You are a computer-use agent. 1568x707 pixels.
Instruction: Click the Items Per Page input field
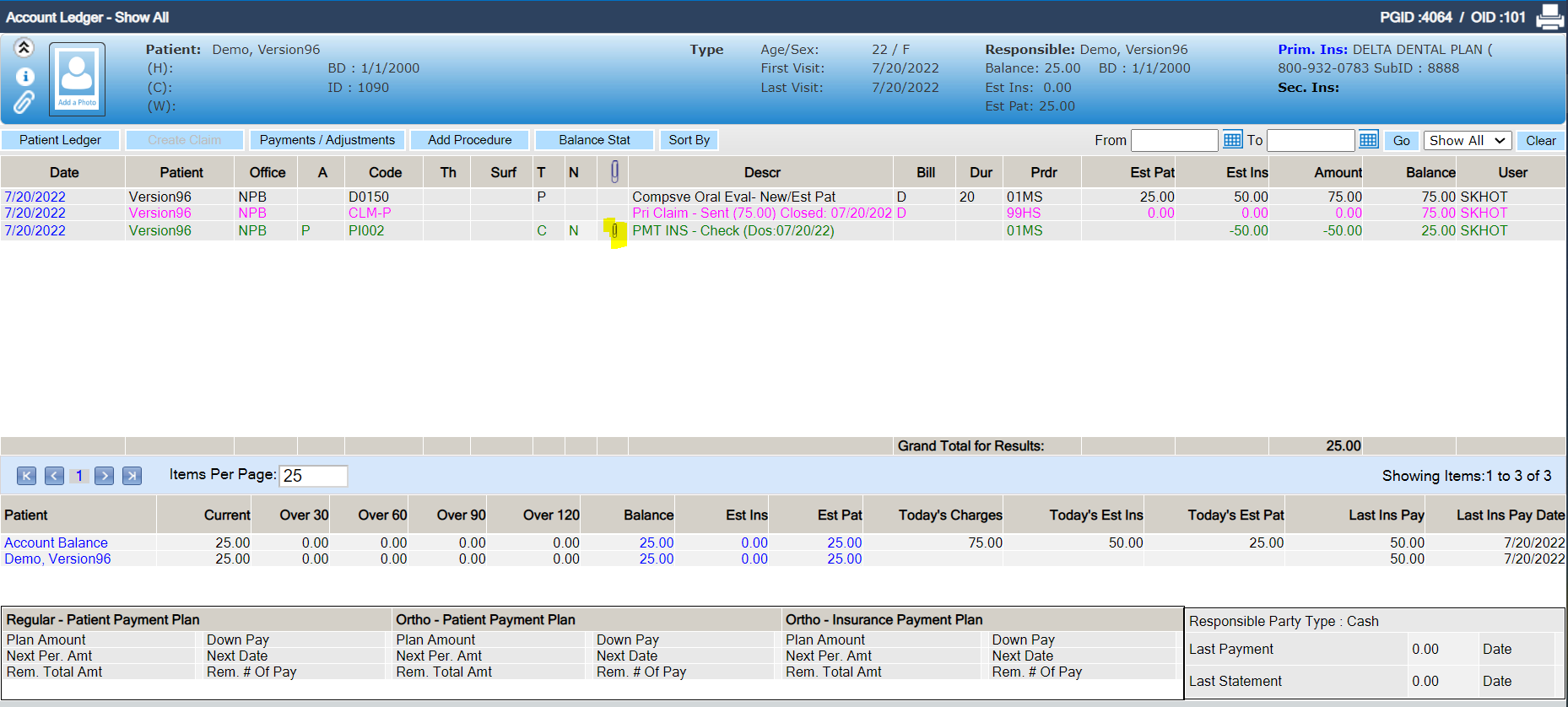(313, 476)
